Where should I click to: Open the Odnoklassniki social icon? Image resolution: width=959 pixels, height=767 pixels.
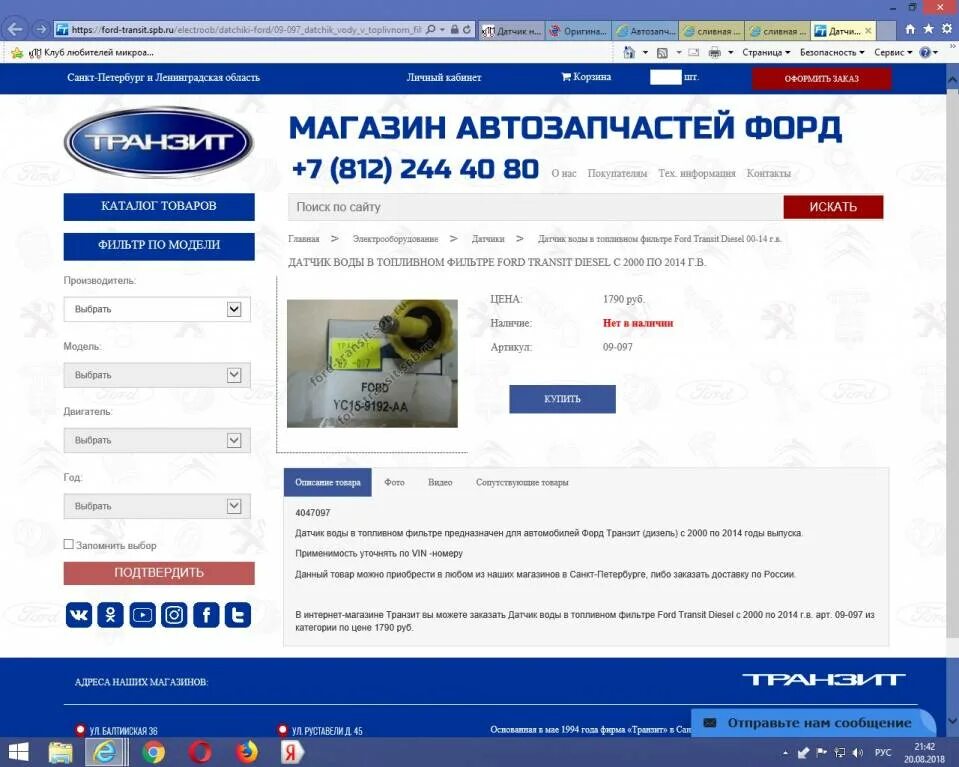(x=111, y=615)
